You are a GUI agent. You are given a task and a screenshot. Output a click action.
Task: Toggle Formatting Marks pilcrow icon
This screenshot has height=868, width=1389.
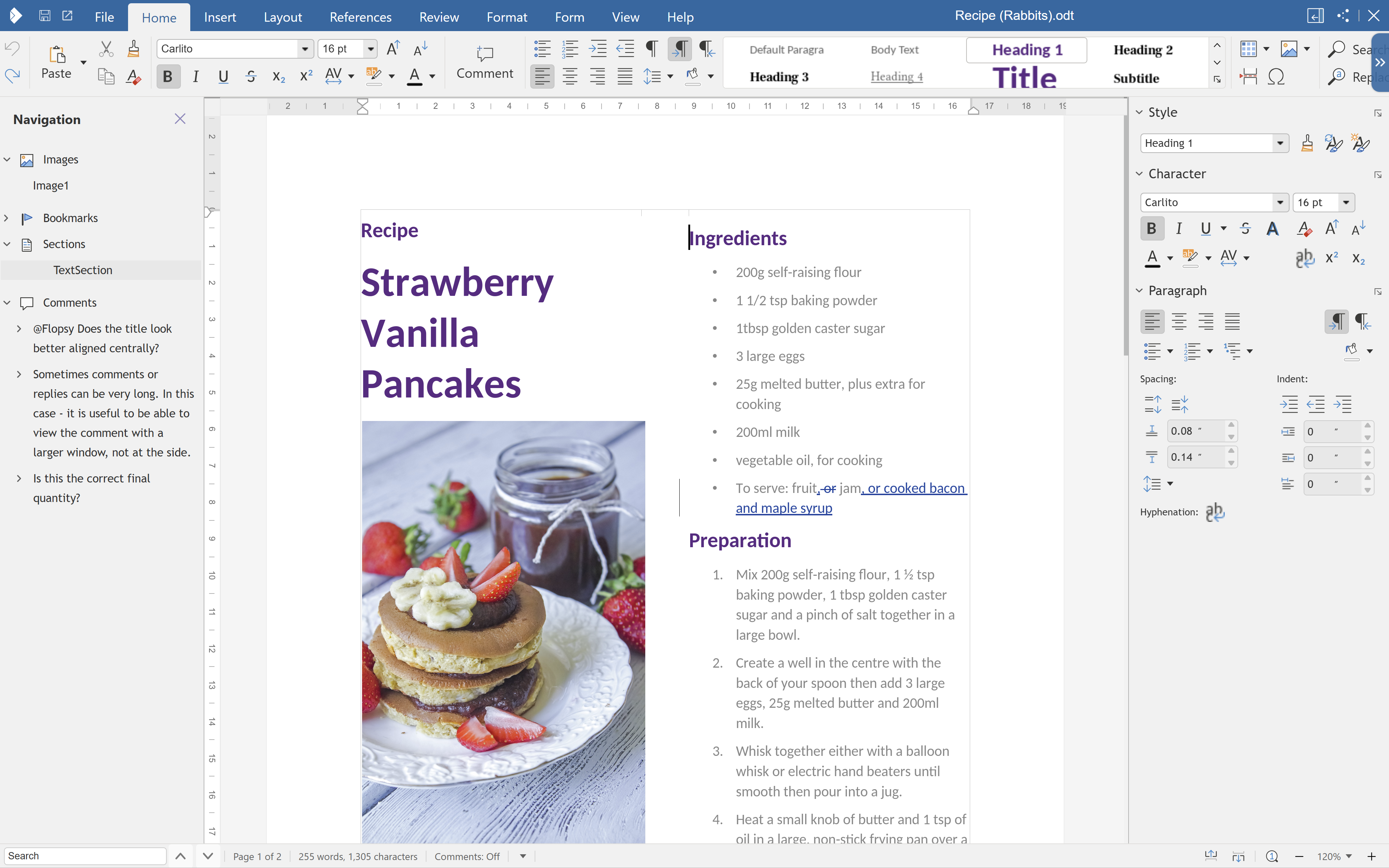pyautogui.click(x=652, y=49)
